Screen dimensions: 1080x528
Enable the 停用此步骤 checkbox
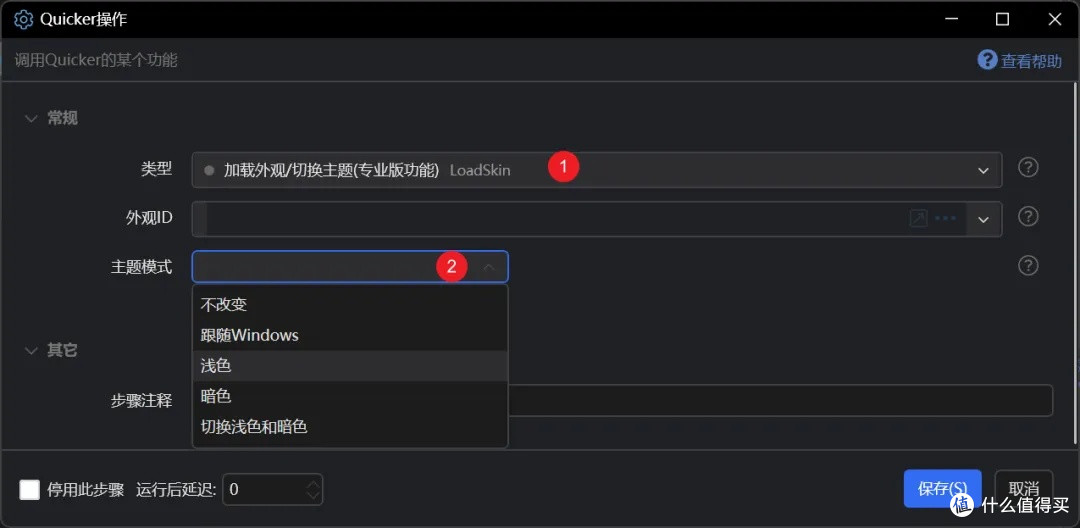(x=30, y=489)
